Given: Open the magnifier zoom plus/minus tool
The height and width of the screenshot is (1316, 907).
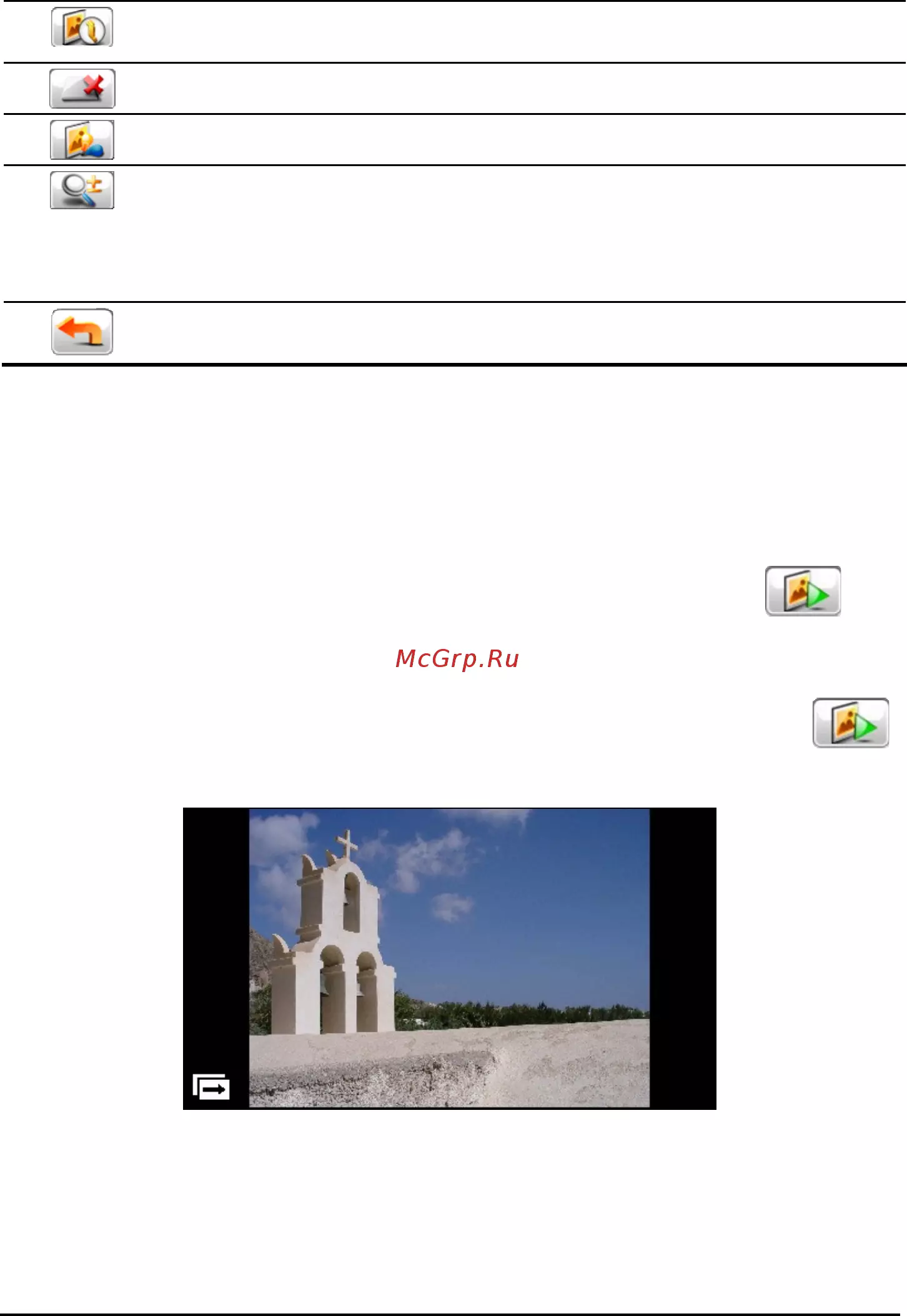Looking at the screenshot, I should (x=82, y=190).
